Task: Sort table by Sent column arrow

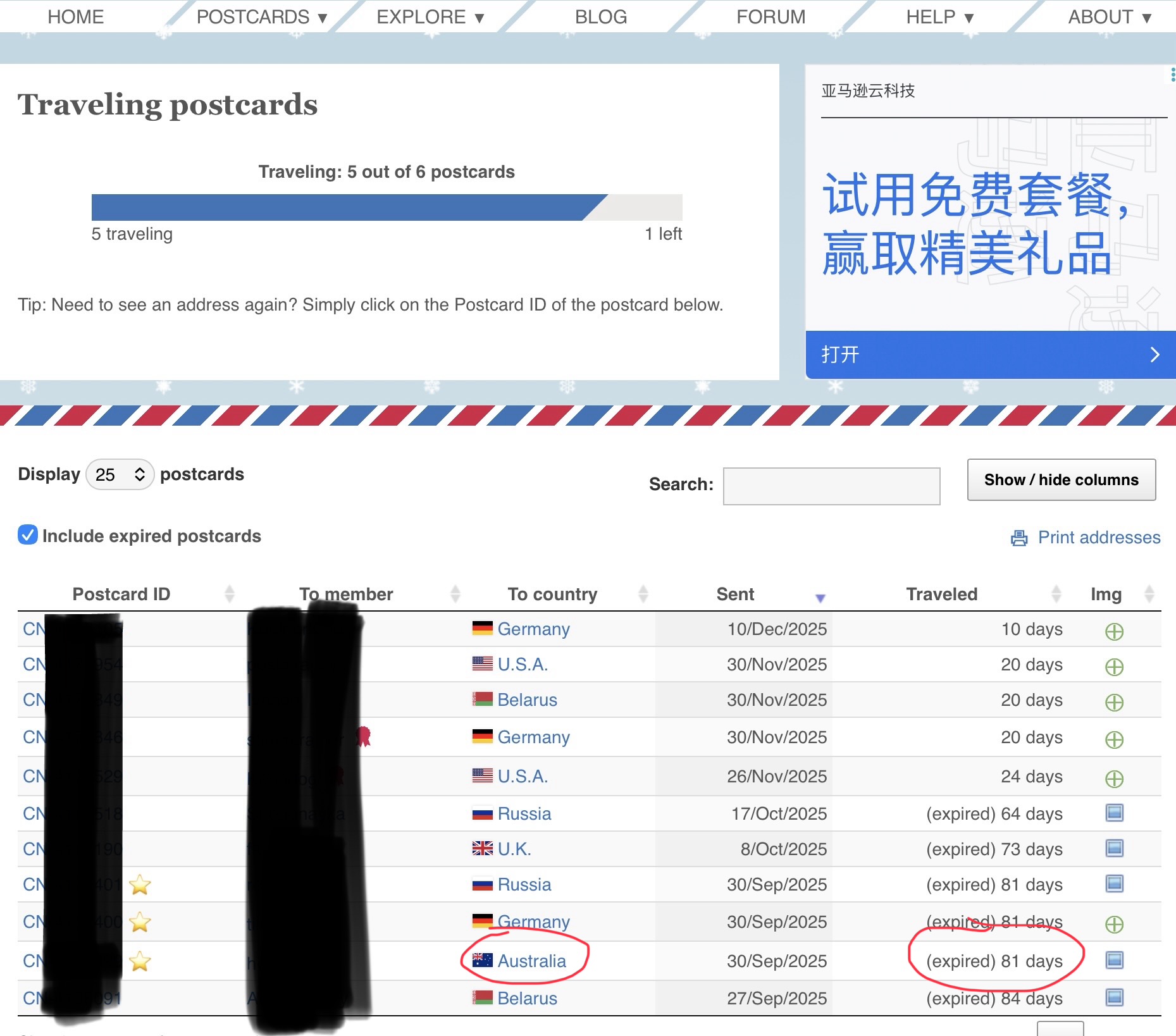Action: tap(820, 596)
